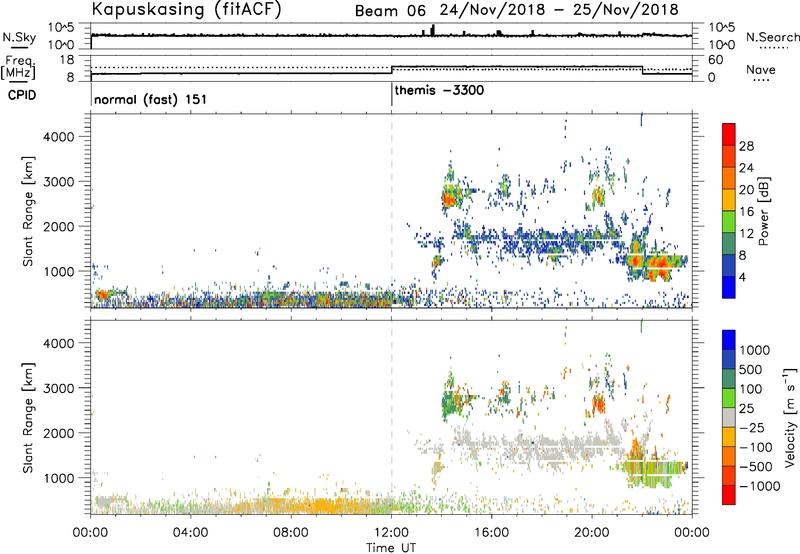Click the 4000 tick on power panel axis
Image resolution: width=800 pixels, height=554 pixels.
[58, 137]
